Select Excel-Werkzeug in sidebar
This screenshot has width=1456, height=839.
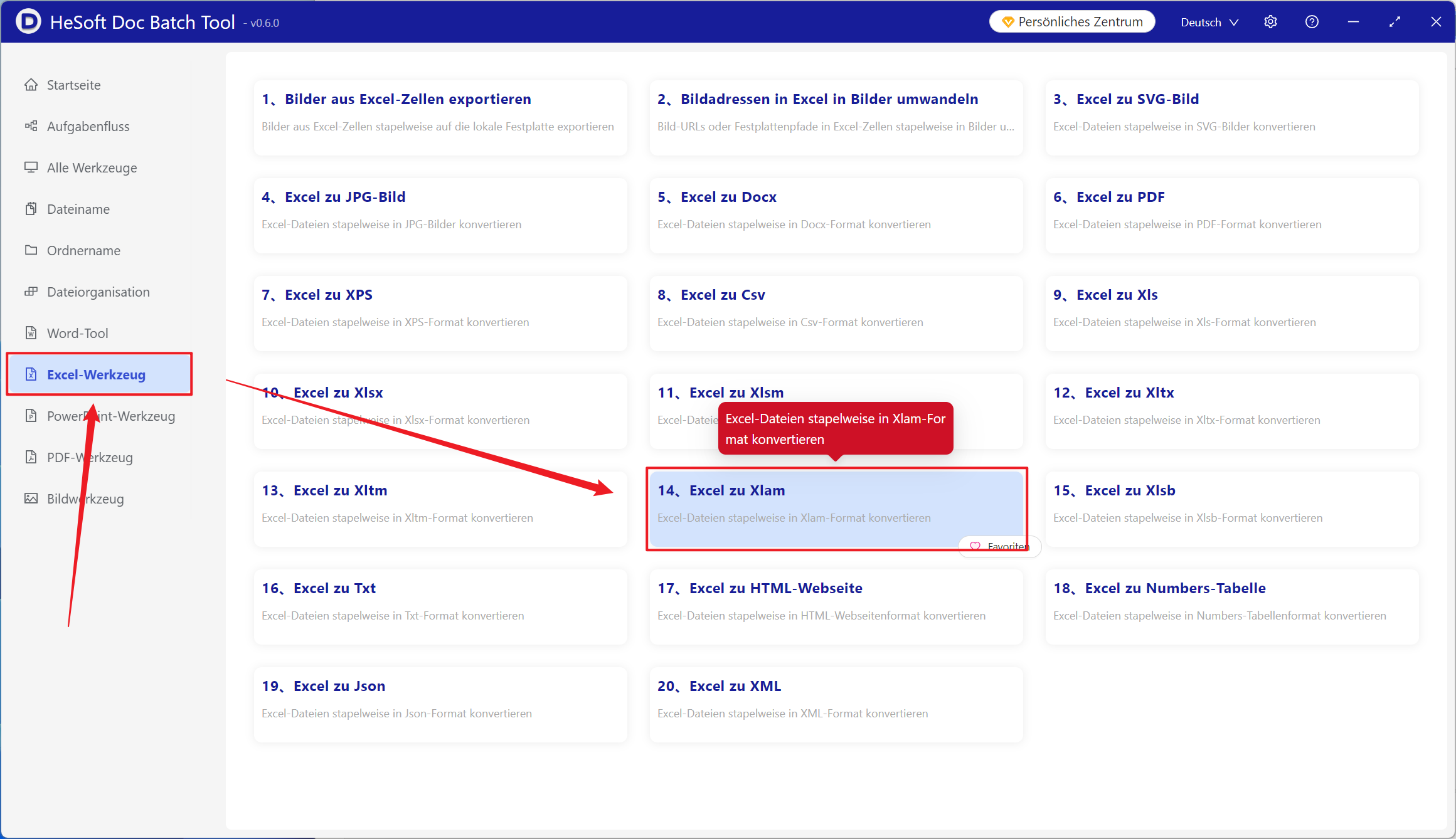[99, 374]
